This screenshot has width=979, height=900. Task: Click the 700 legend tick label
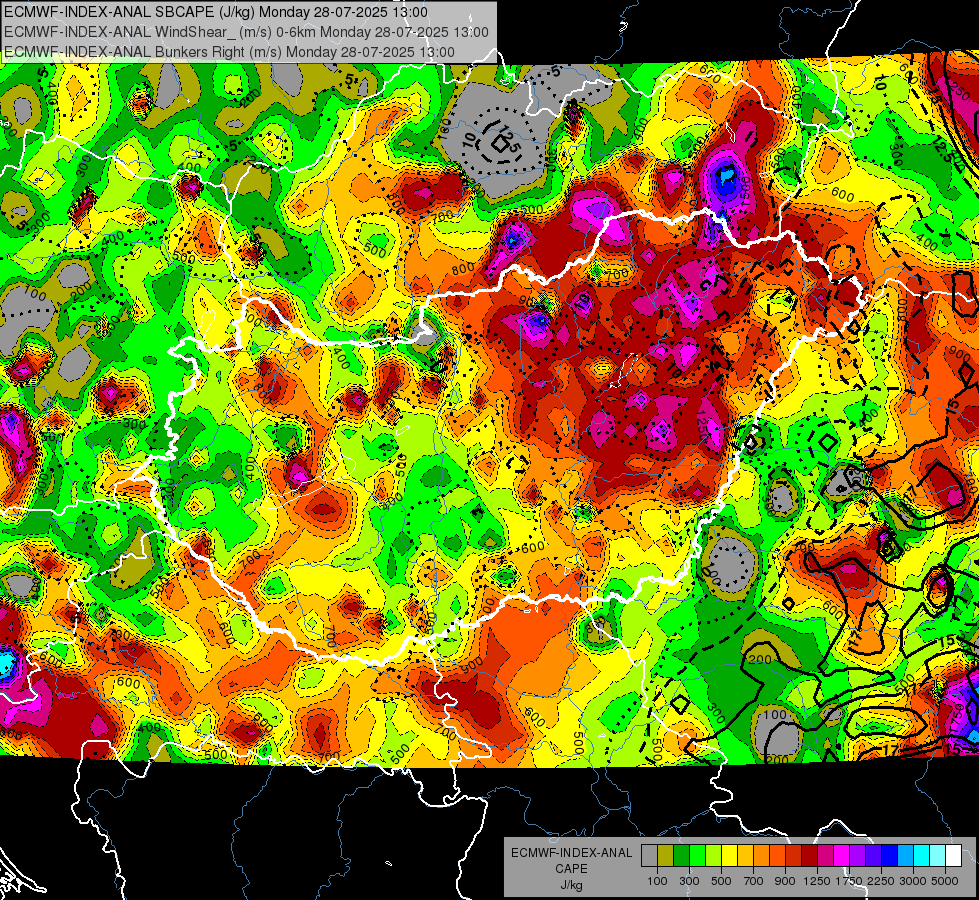[754, 881]
